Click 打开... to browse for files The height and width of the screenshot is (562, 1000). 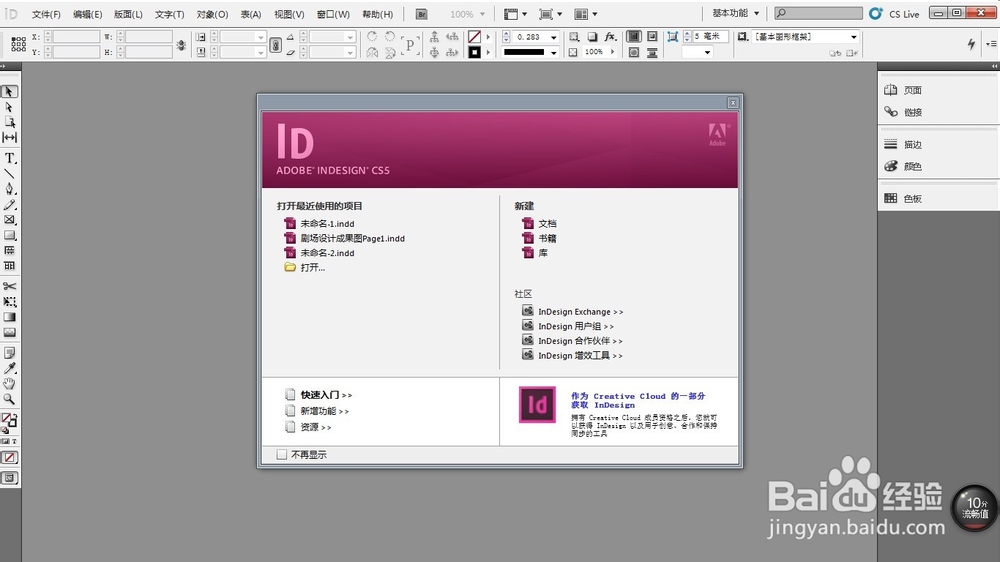312,268
